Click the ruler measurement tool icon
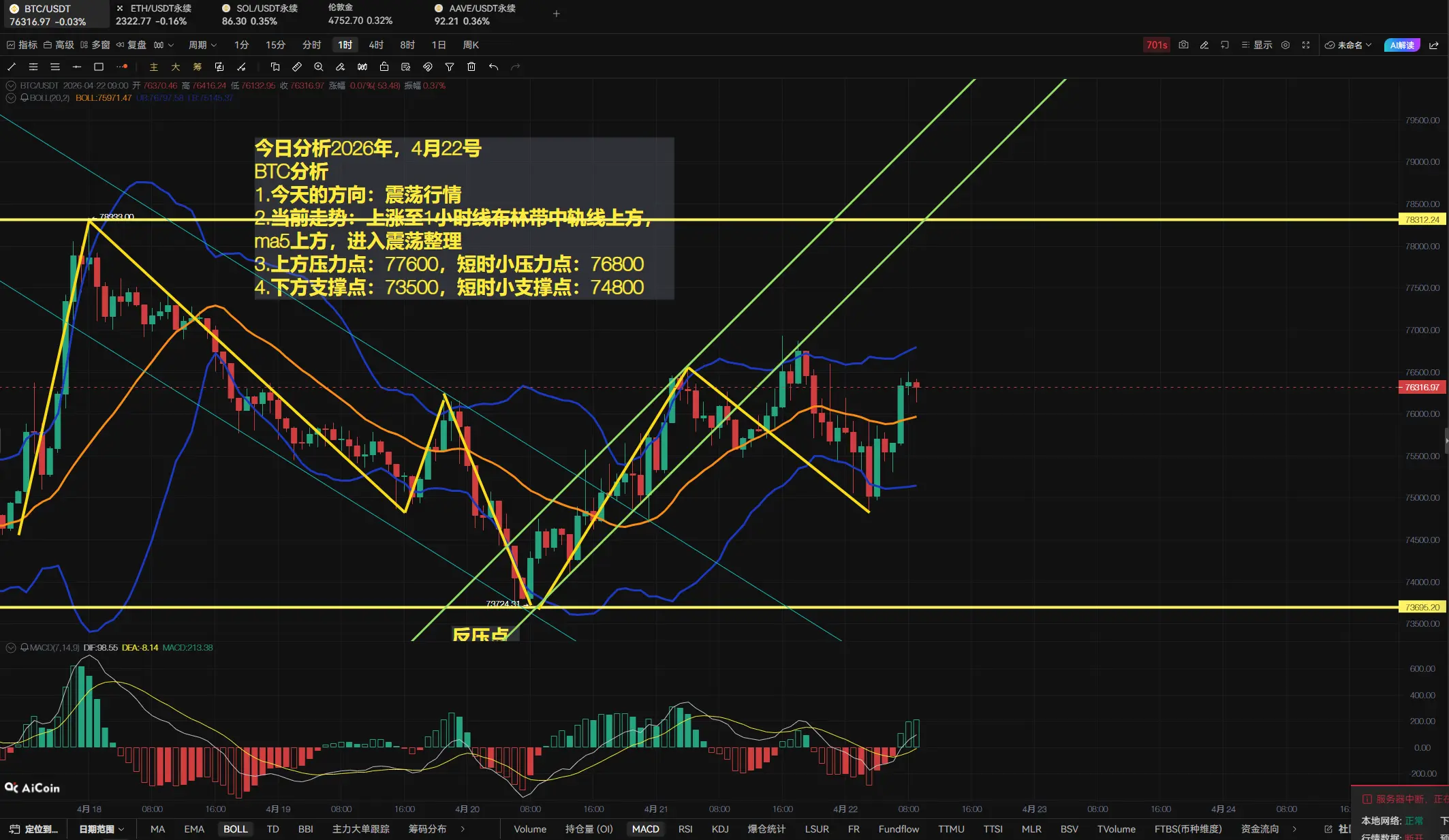 (297, 67)
